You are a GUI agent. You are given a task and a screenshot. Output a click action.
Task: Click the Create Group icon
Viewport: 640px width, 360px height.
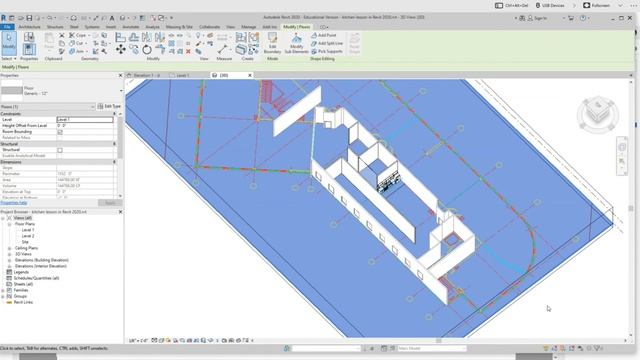tap(254, 38)
